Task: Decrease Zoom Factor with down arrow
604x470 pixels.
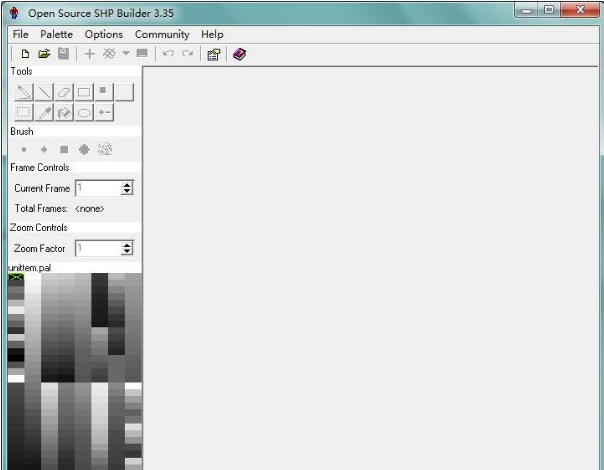Action: pyautogui.click(x=127, y=252)
